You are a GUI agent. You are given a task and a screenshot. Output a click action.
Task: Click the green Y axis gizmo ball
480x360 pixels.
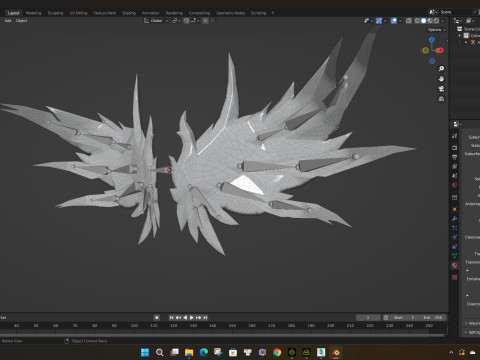point(425,51)
